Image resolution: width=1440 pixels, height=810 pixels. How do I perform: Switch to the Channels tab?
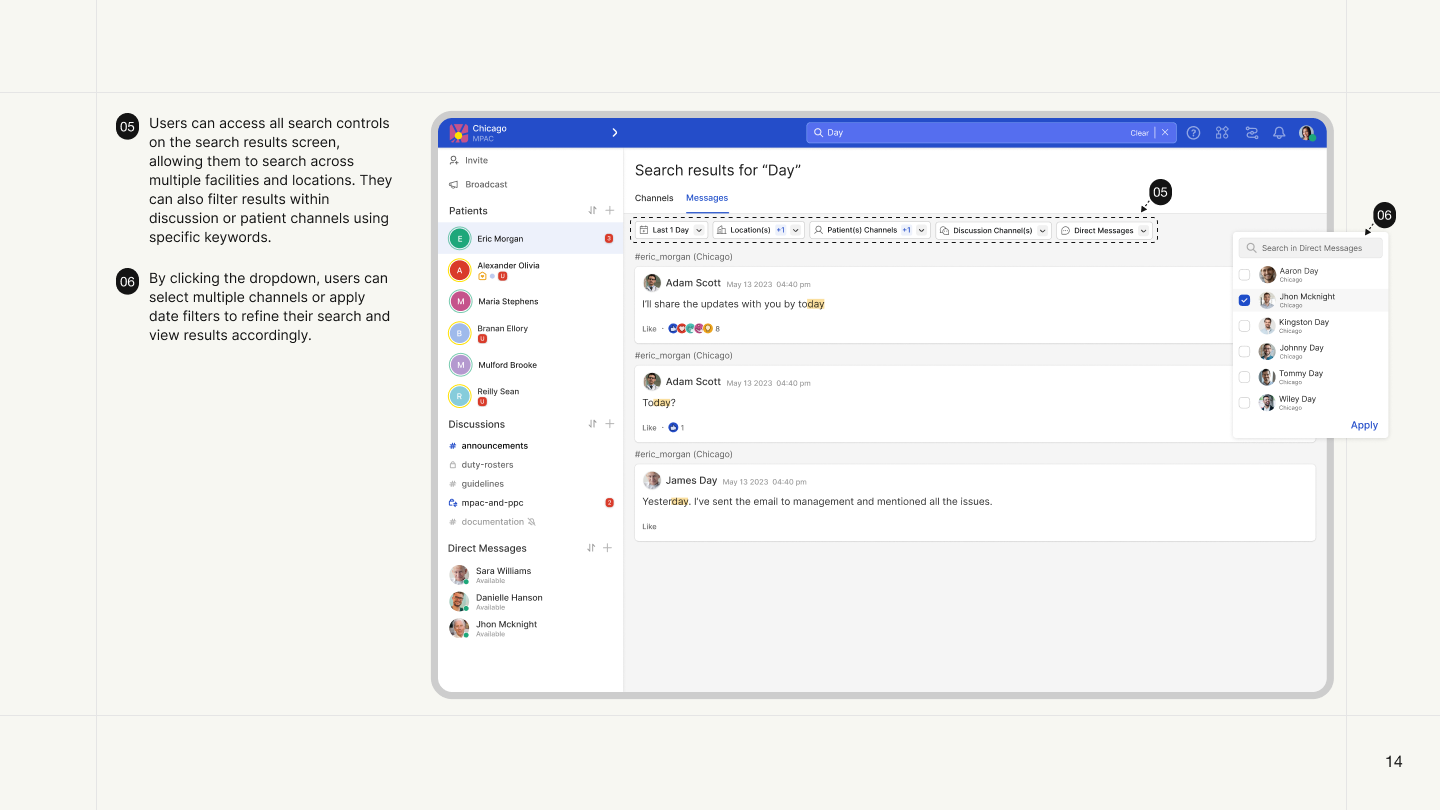[654, 198]
